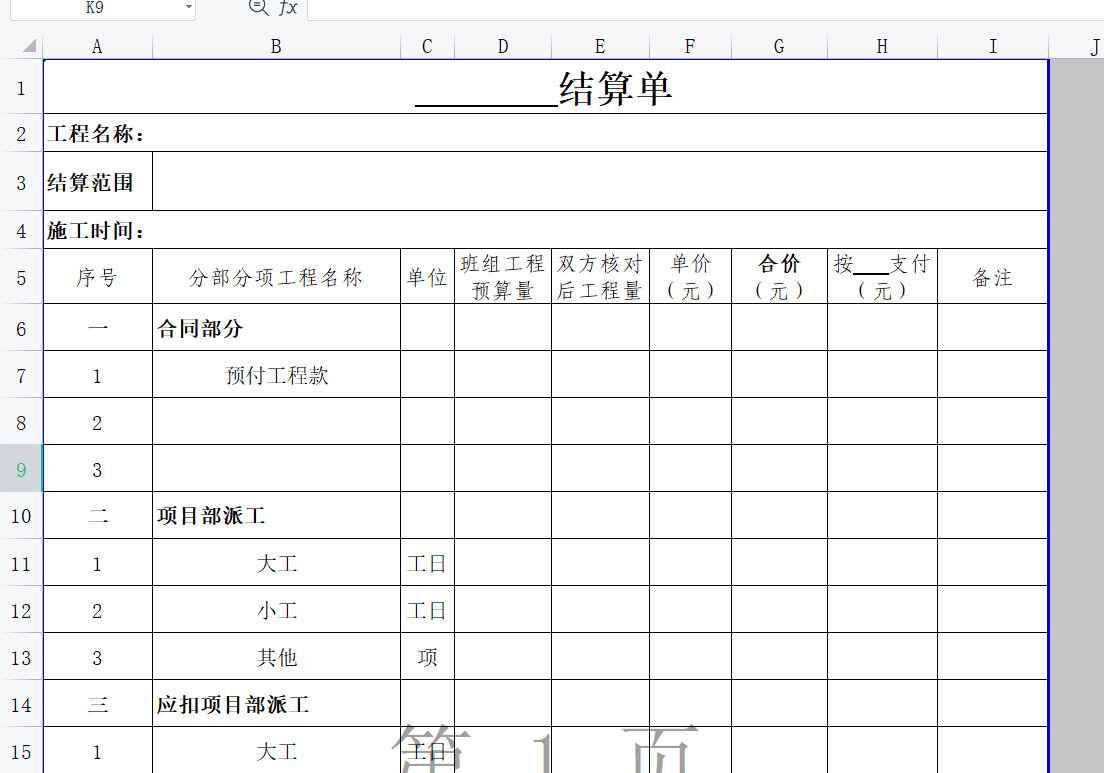Select column G header

point(779,47)
